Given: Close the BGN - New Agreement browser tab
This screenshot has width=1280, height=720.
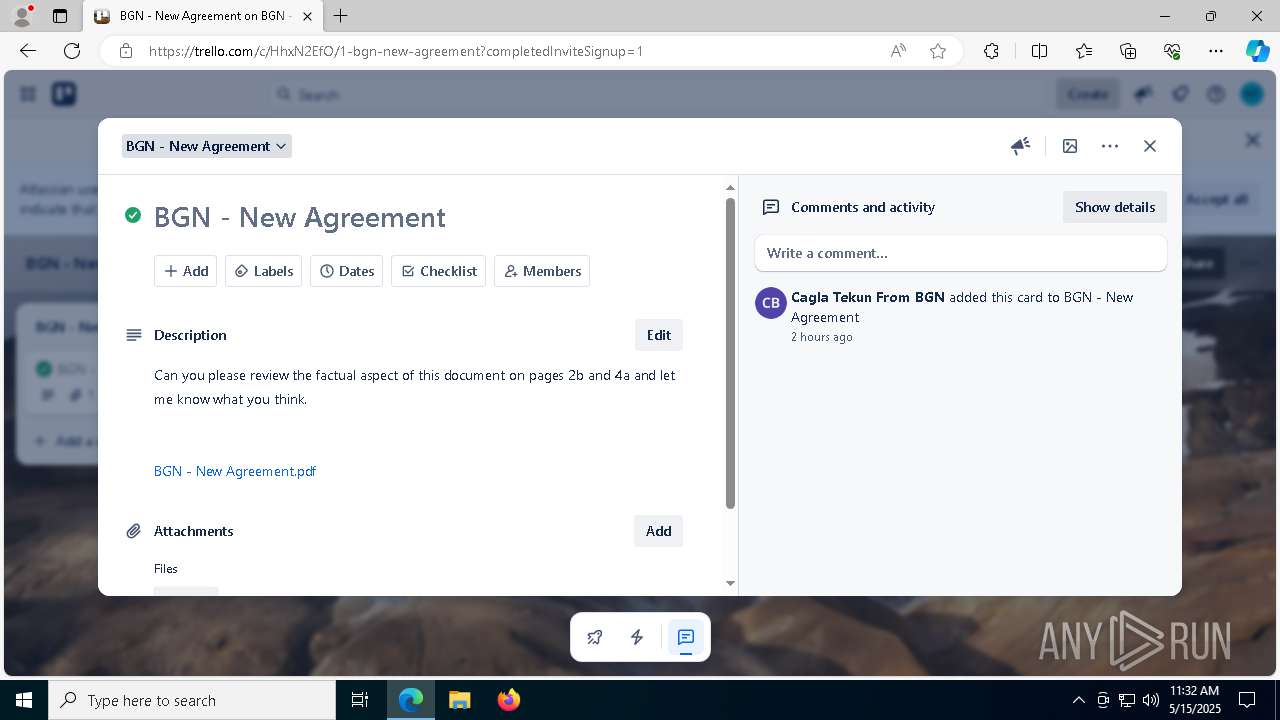Looking at the screenshot, I should [307, 16].
